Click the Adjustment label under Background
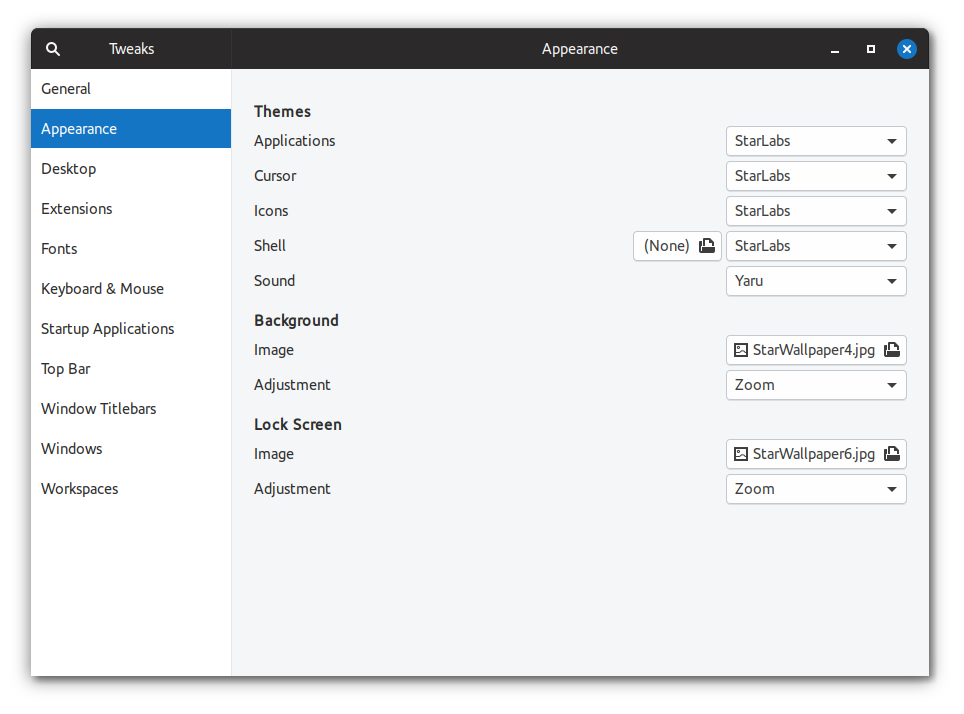Viewport: 964px width, 714px height. (292, 386)
